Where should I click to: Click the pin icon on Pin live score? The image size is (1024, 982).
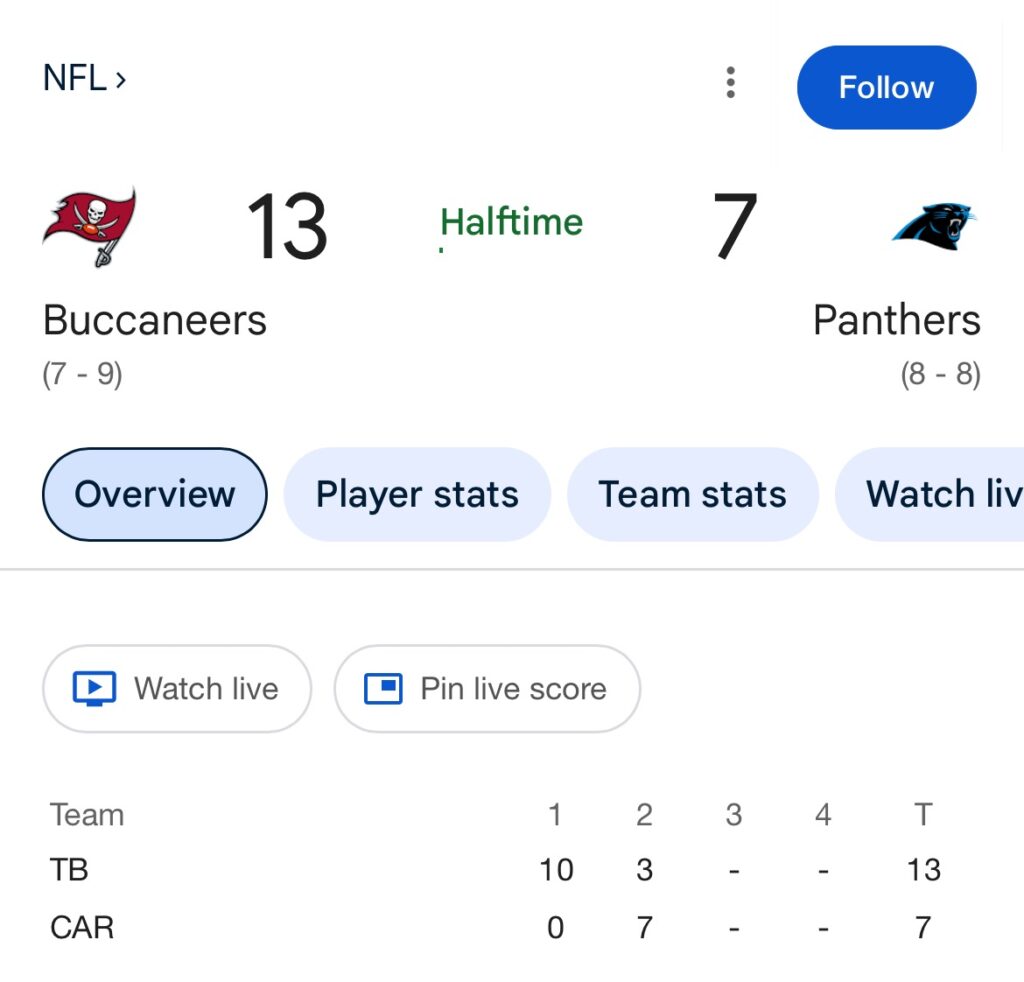383,689
